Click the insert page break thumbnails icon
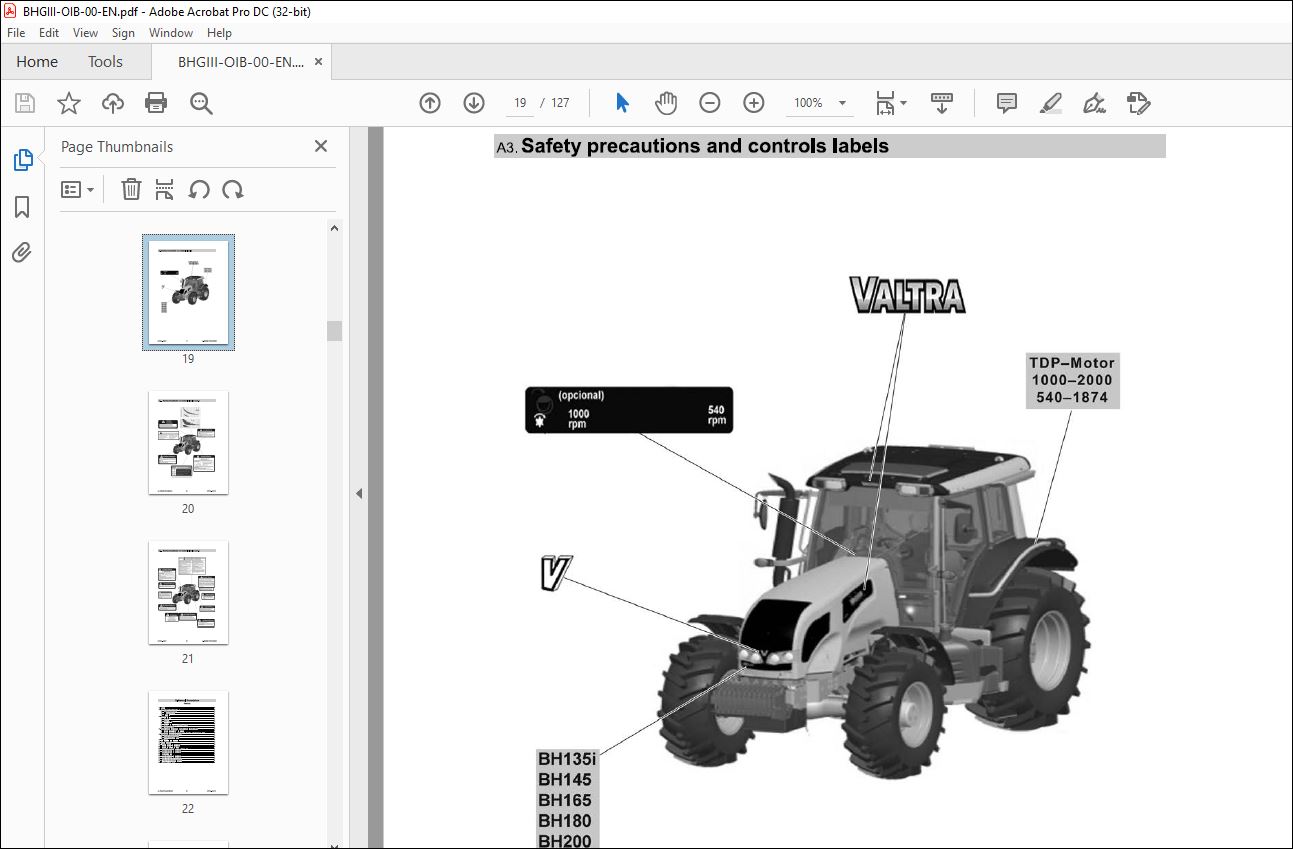 click(165, 189)
